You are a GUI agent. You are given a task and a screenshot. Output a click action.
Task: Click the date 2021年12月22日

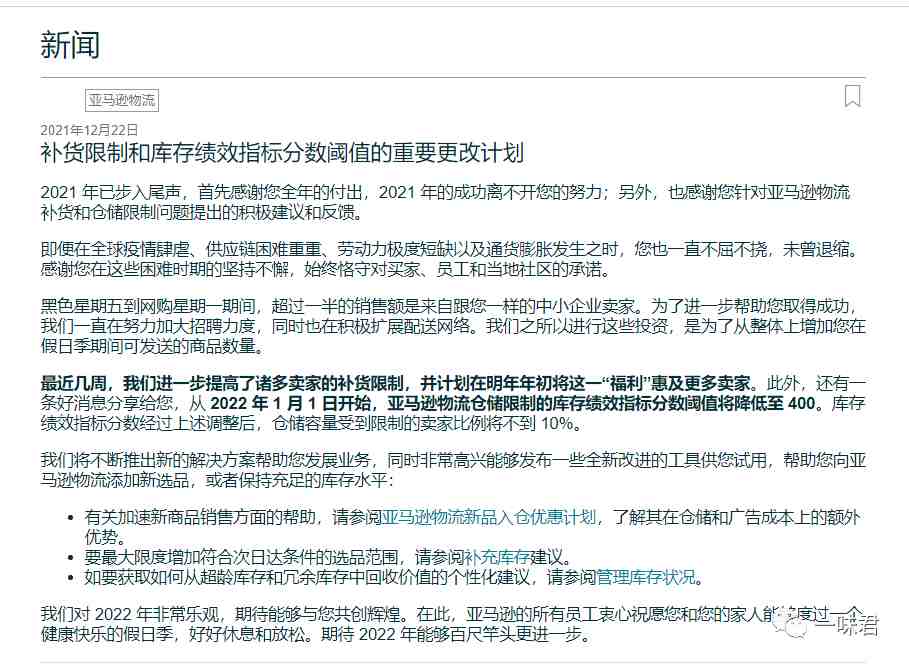click(89, 130)
